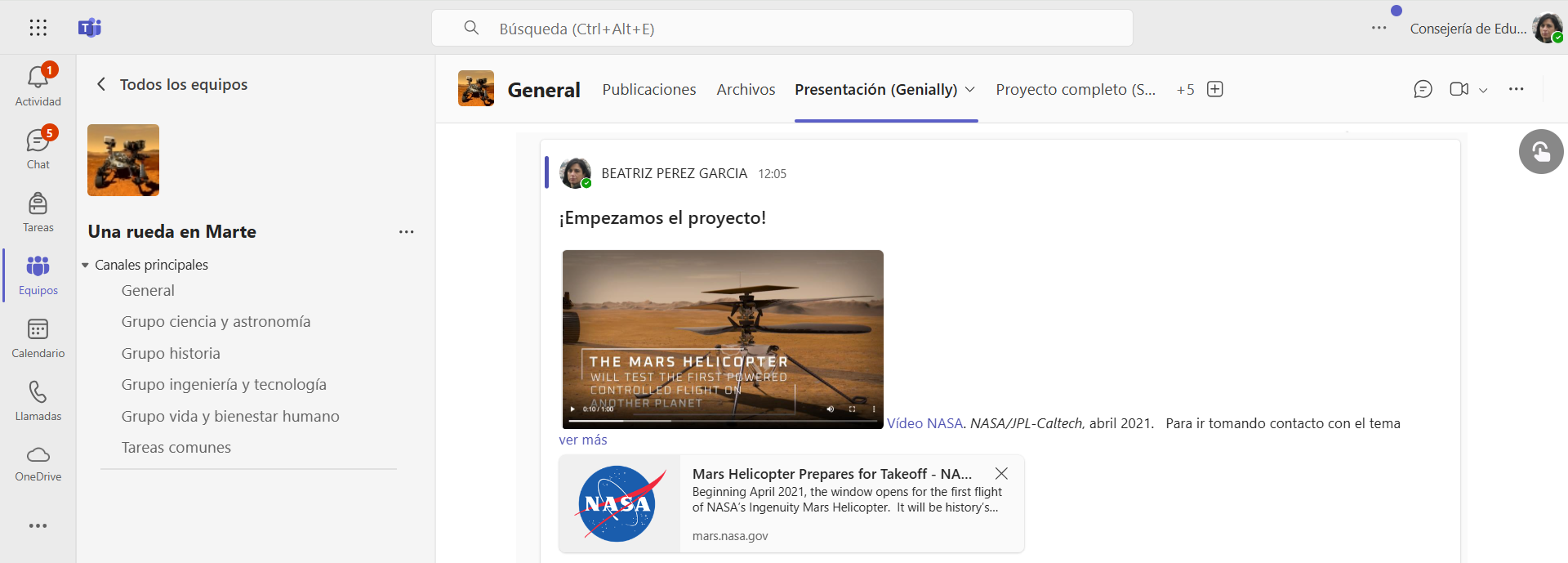Screen dimensions: 1568x563
Task: Add a new tab with plus icon
Action: [x=1215, y=89]
